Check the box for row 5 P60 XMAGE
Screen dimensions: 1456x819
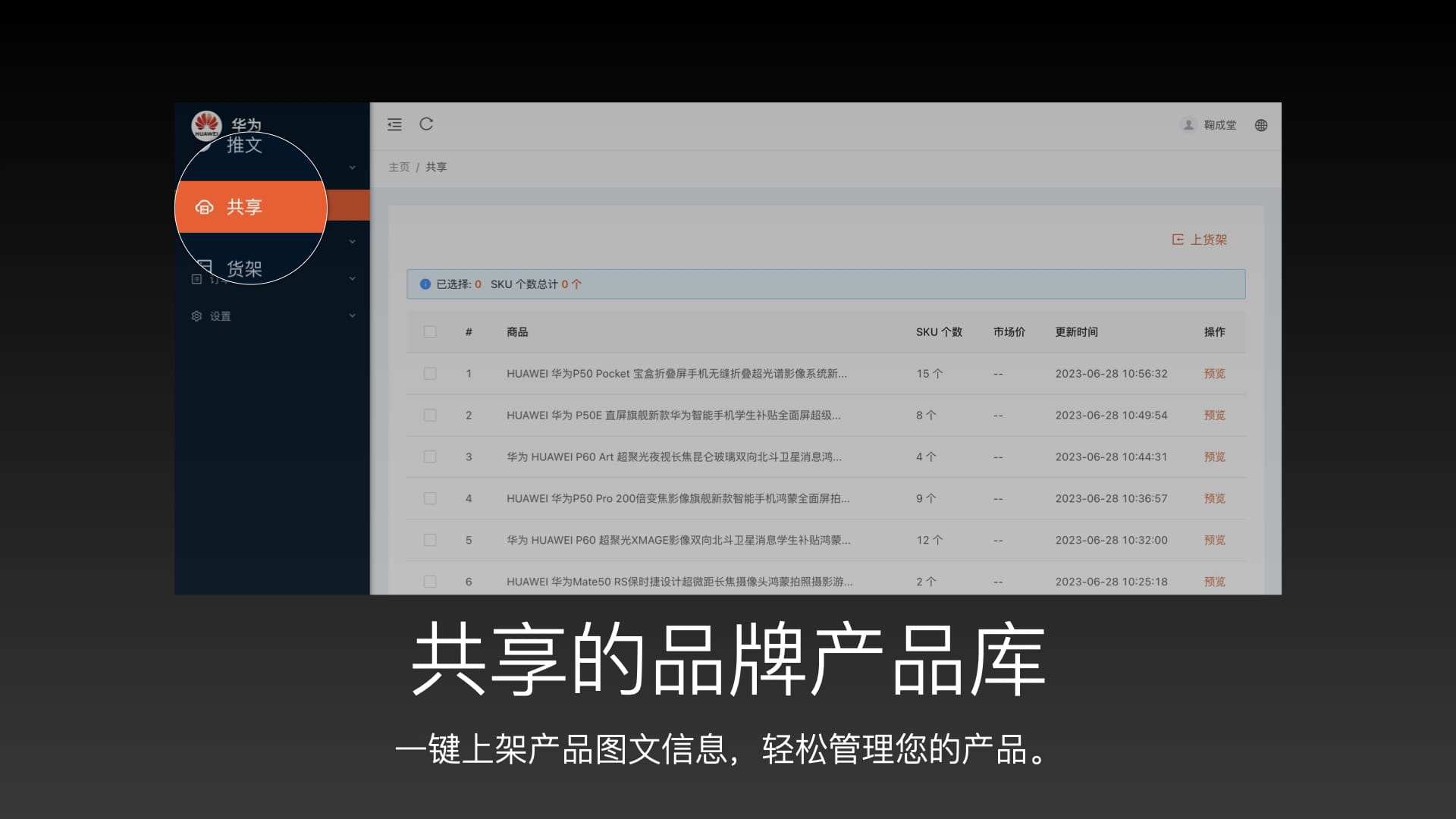tap(430, 541)
